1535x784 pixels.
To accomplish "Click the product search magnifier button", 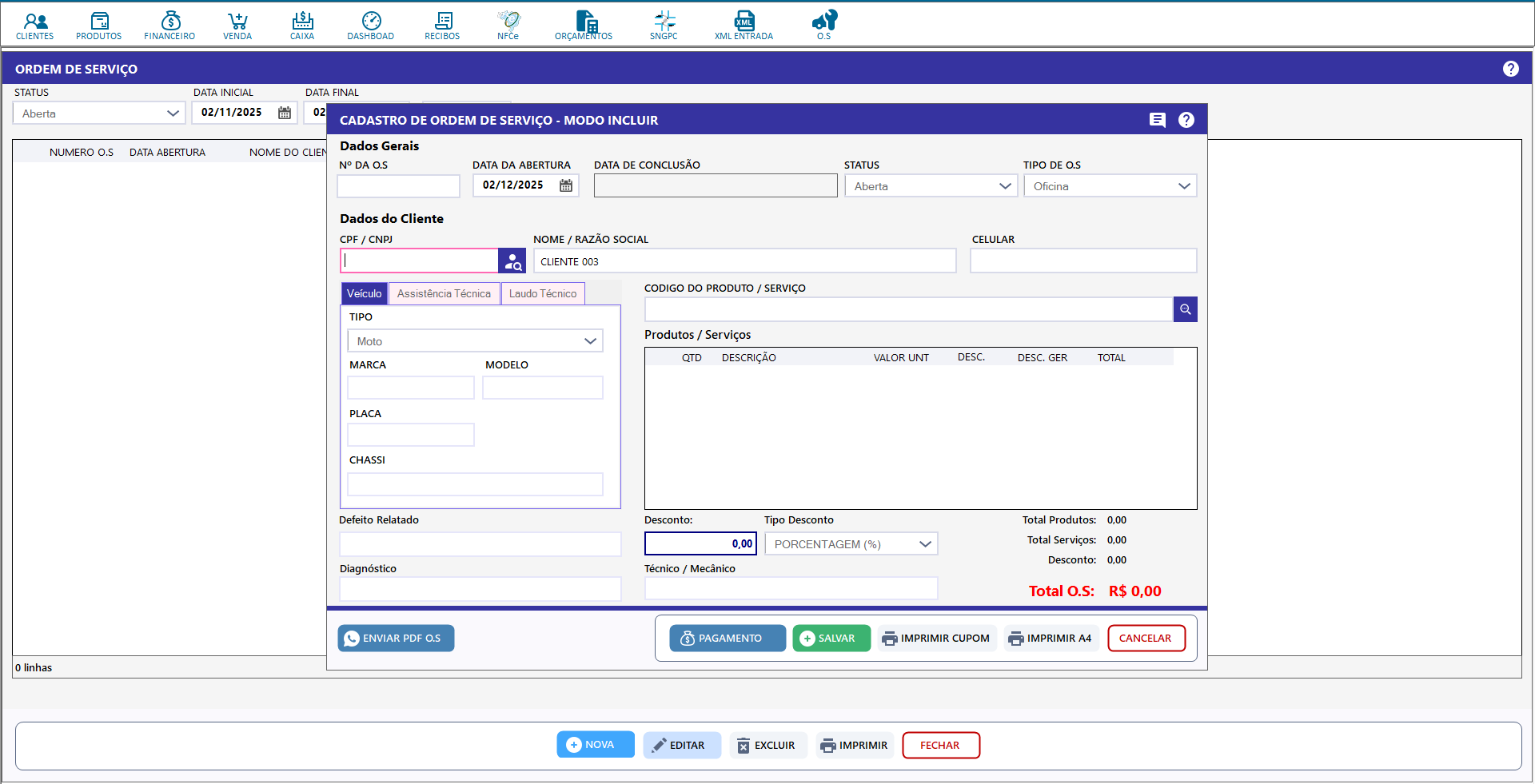I will [x=1185, y=309].
